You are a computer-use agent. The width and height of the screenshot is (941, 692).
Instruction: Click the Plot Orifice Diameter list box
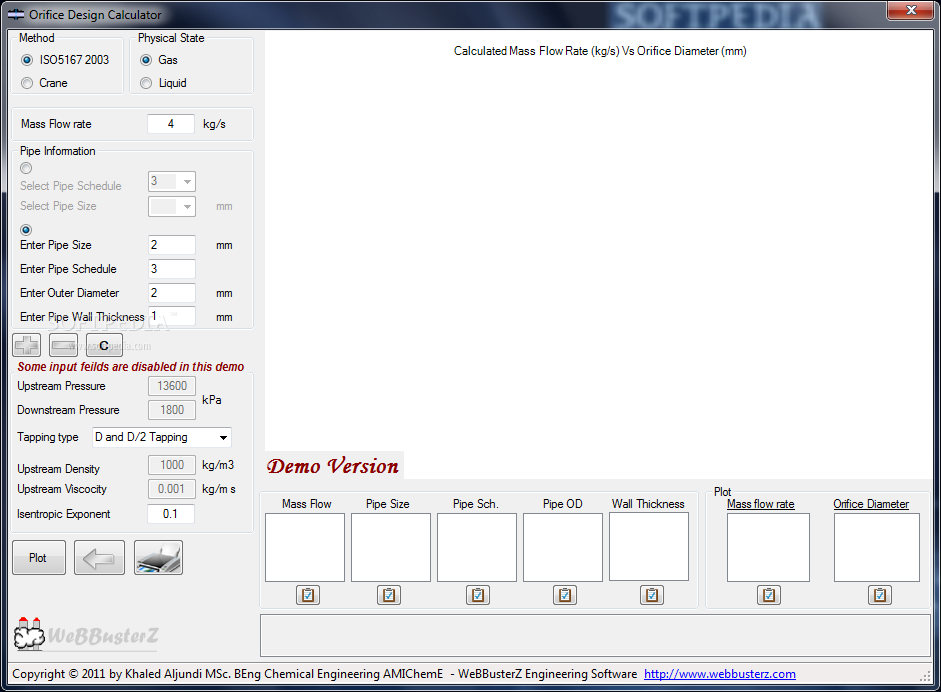pyautogui.click(x=877, y=547)
